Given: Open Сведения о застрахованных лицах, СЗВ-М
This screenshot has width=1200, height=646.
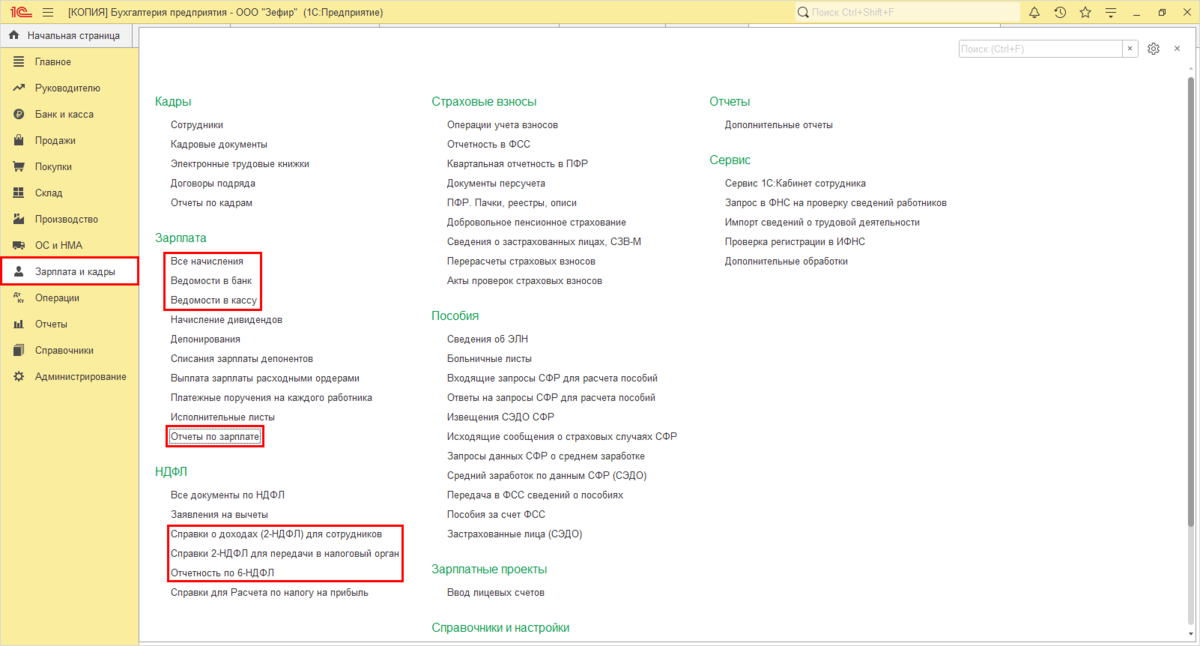Looking at the screenshot, I should pyautogui.click(x=544, y=242).
